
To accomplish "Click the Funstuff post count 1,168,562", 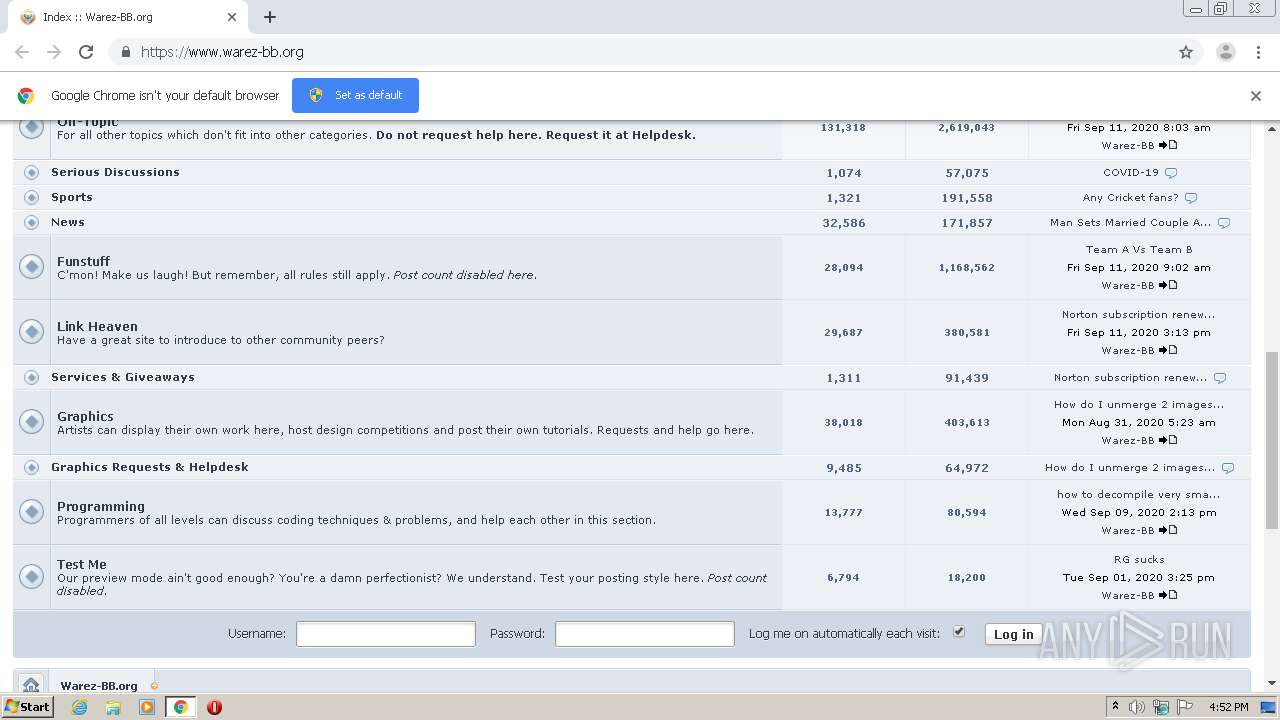I will [x=967, y=267].
